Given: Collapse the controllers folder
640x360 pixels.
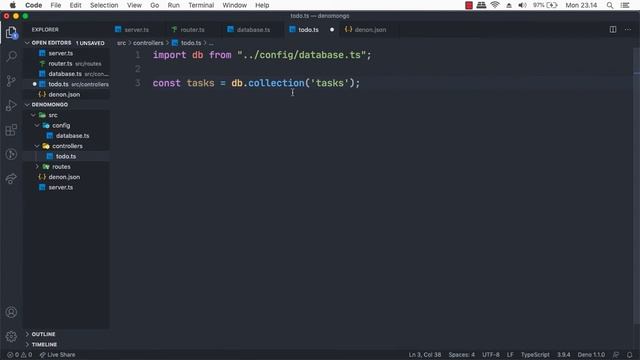Looking at the screenshot, I should (37, 146).
